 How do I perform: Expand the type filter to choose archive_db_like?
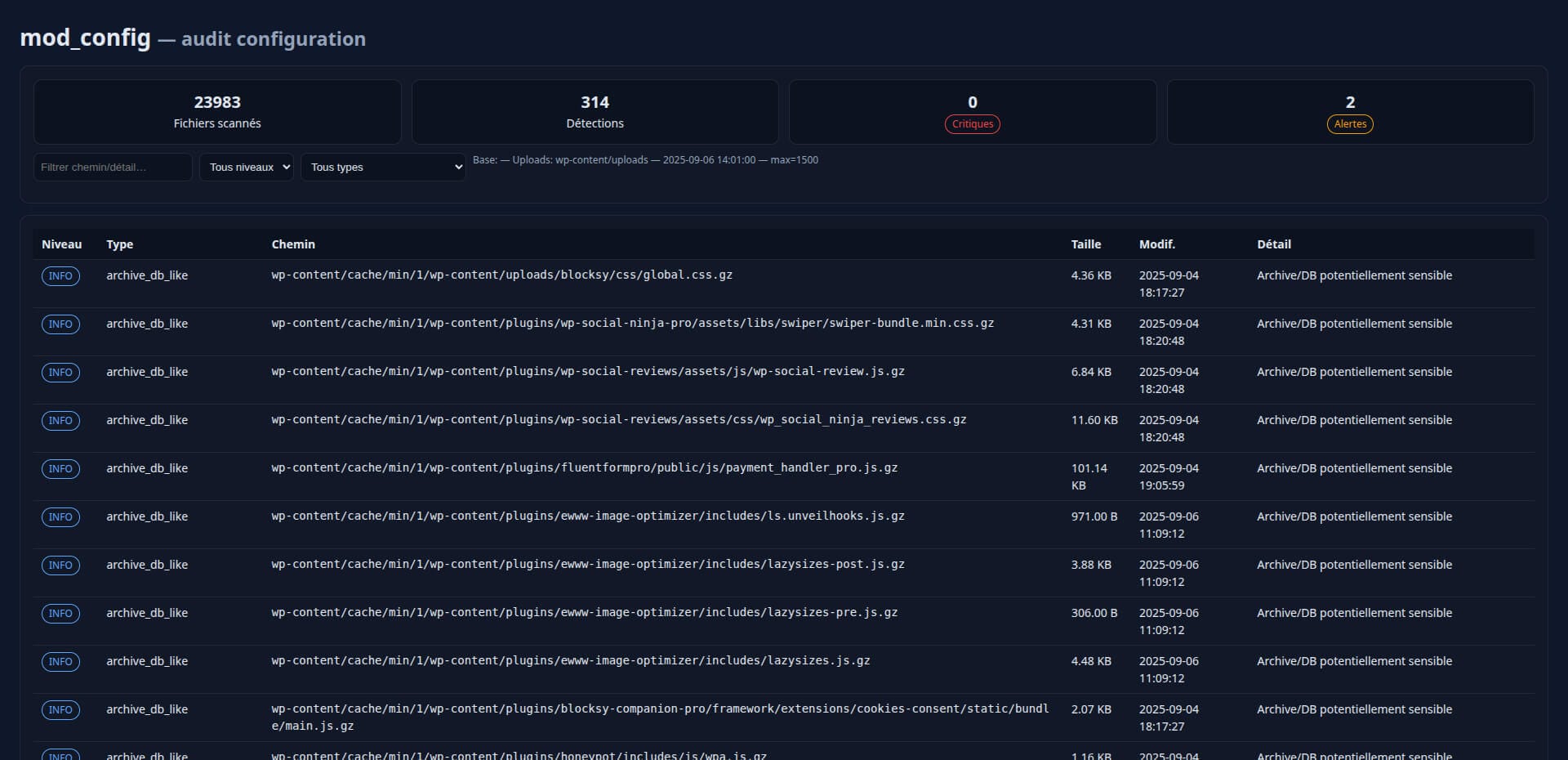pyautogui.click(x=382, y=167)
